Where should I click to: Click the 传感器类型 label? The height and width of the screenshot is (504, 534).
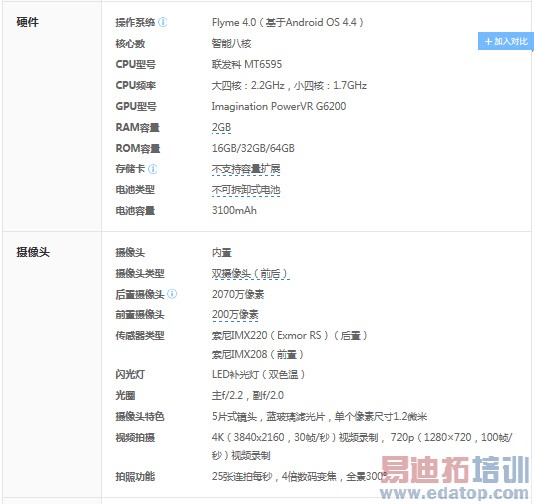[140, 335]
